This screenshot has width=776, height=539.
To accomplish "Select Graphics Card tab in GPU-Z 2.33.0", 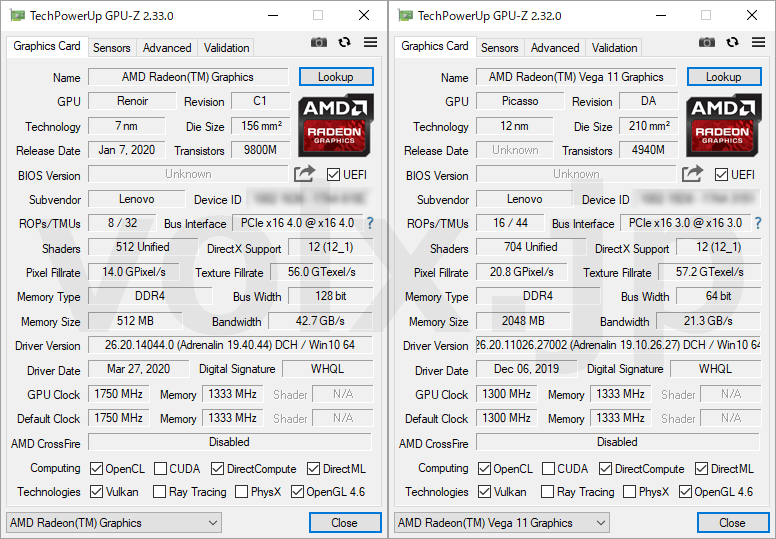I will (x=47, y=47).
